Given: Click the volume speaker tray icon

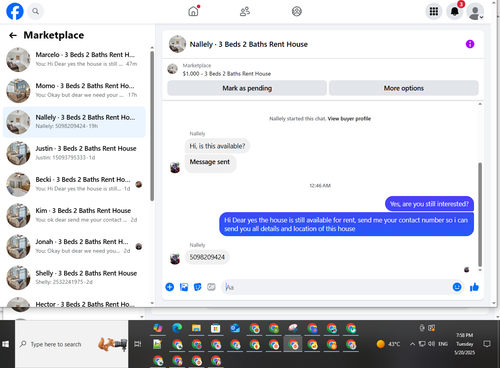Looking at the screenshot, I should [431, 344].
